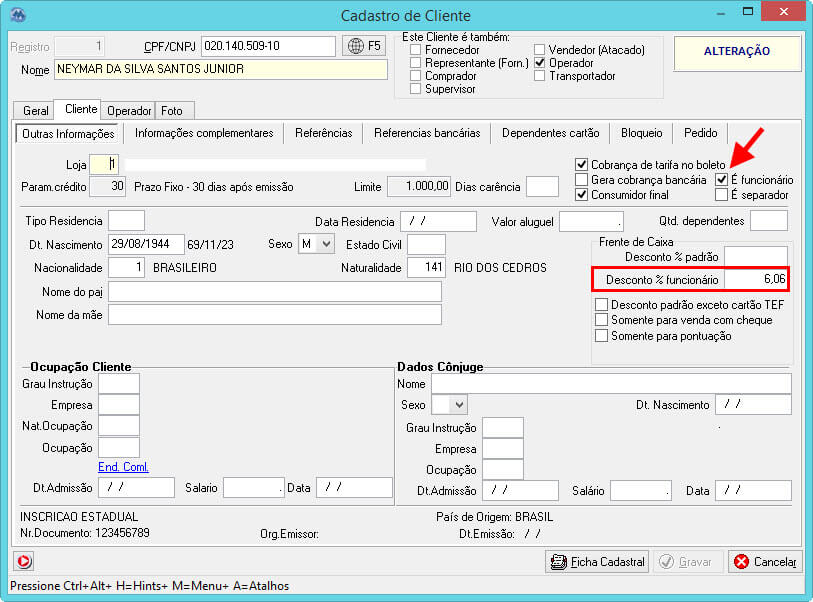Click the Estado Civil field

(426, 244)
